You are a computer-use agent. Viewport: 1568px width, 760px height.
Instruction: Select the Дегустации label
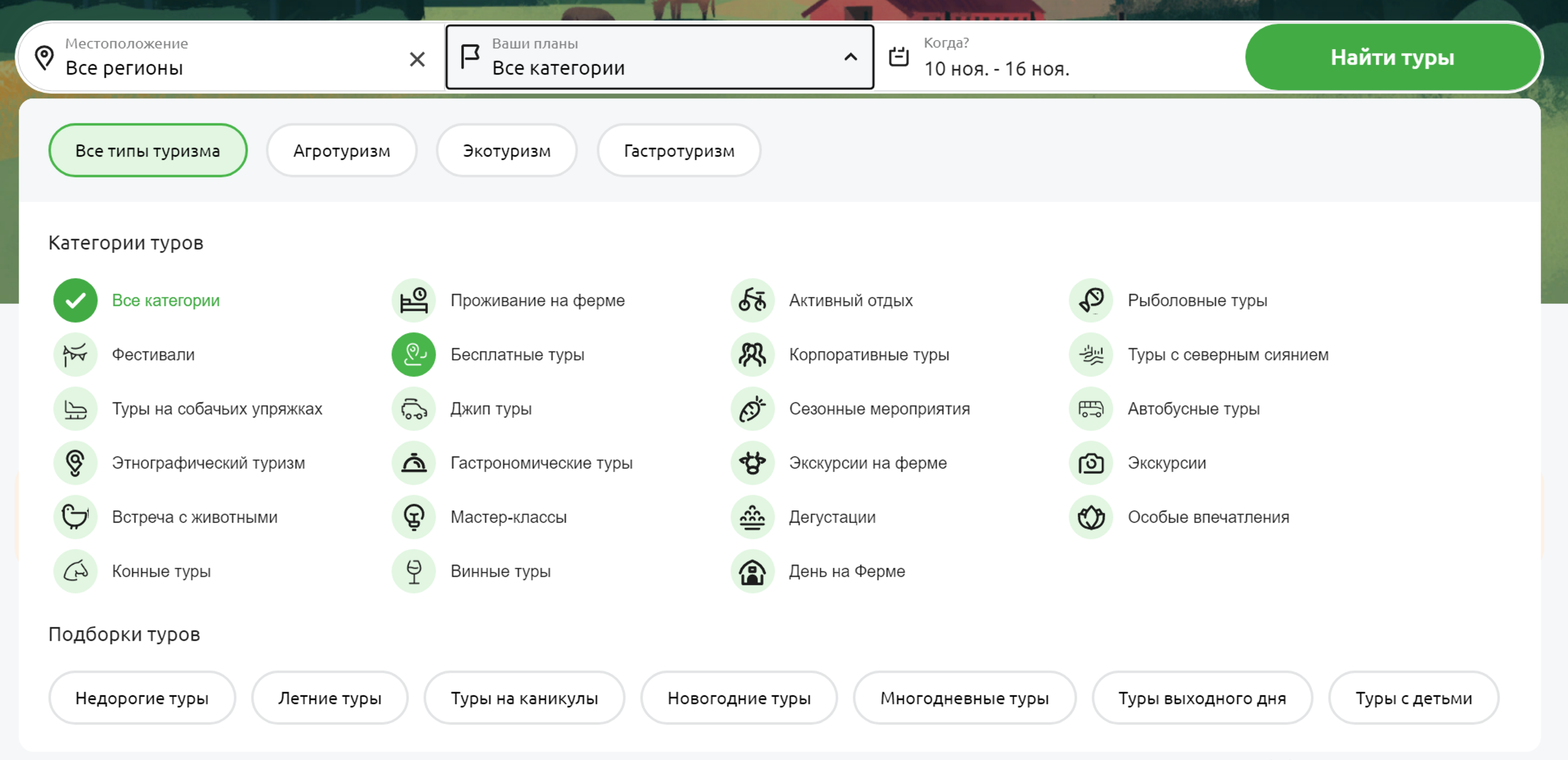pos(832,517)
